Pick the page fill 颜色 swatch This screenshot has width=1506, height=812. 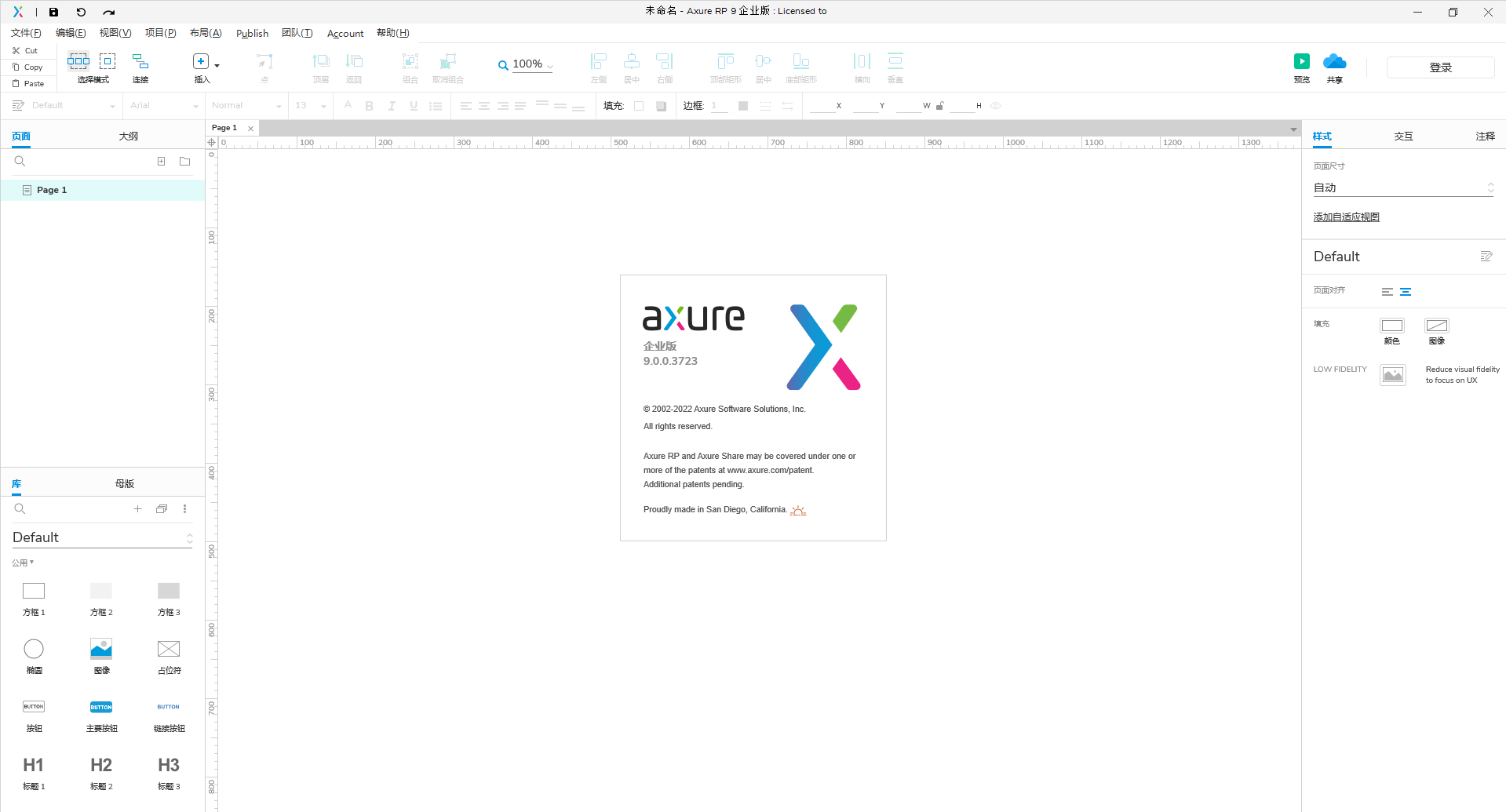[x=1392, y=326]
